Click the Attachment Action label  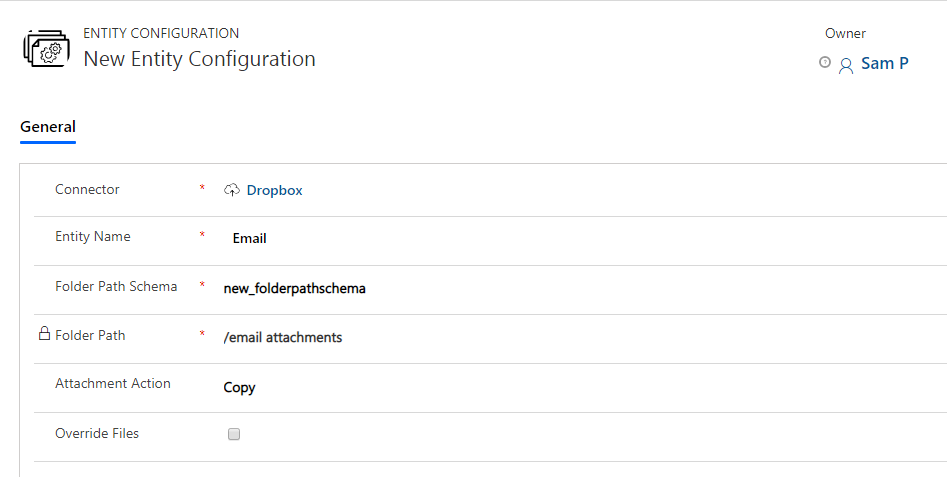click(x=112, y=383)
